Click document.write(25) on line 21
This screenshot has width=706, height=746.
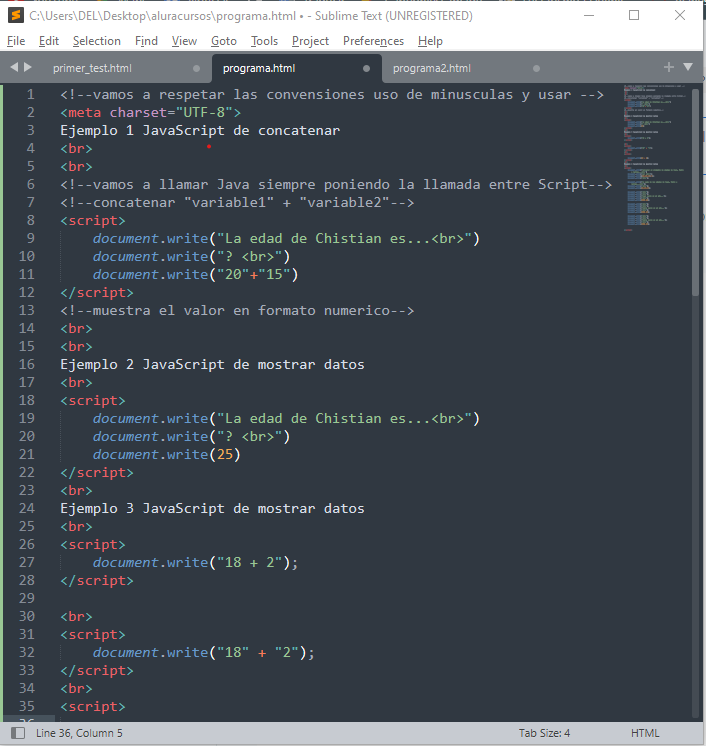coord(167,454)
